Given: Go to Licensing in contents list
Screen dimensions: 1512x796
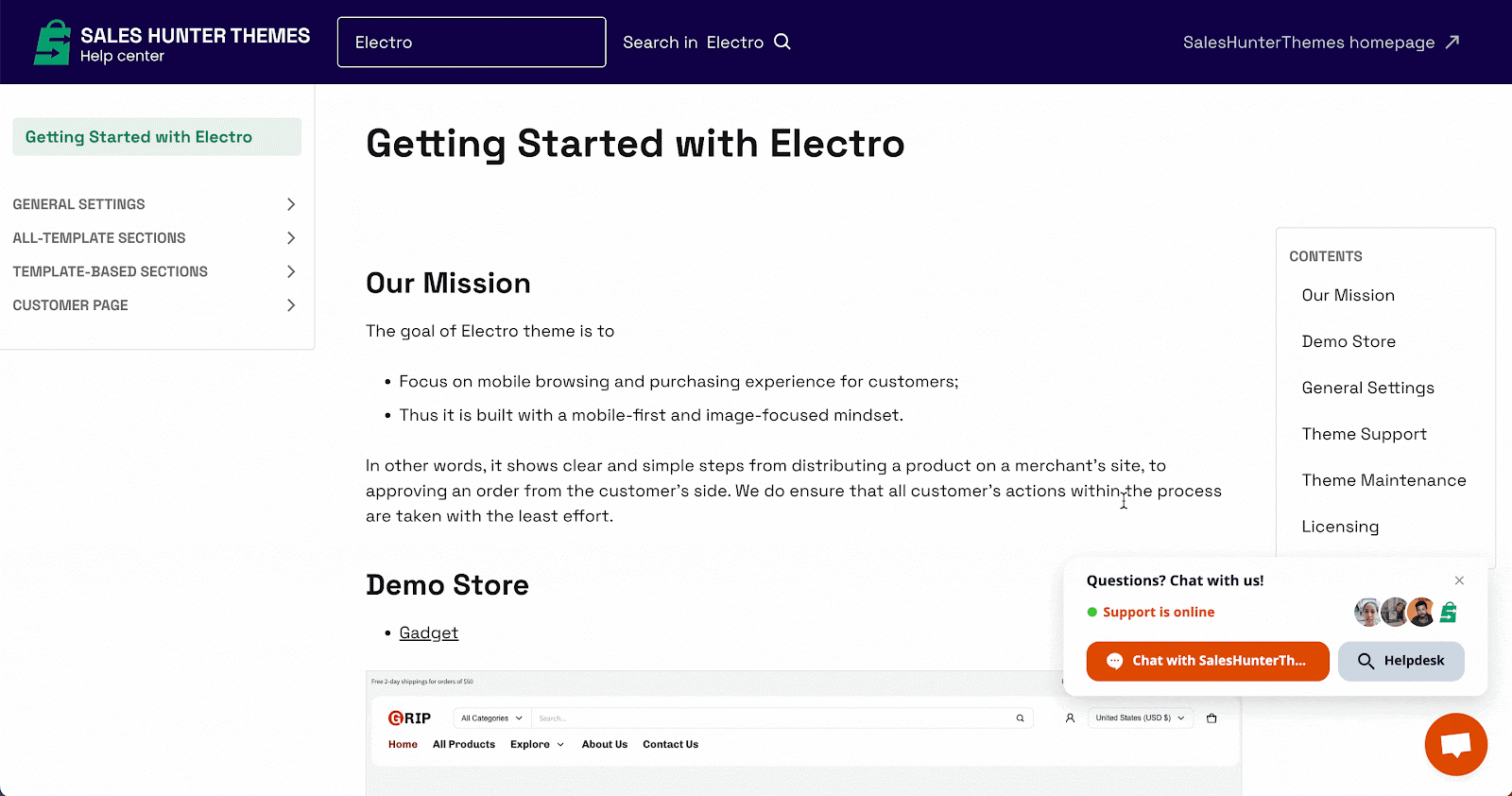Looking at the screenshot, I should click(x=1340, y=527).
